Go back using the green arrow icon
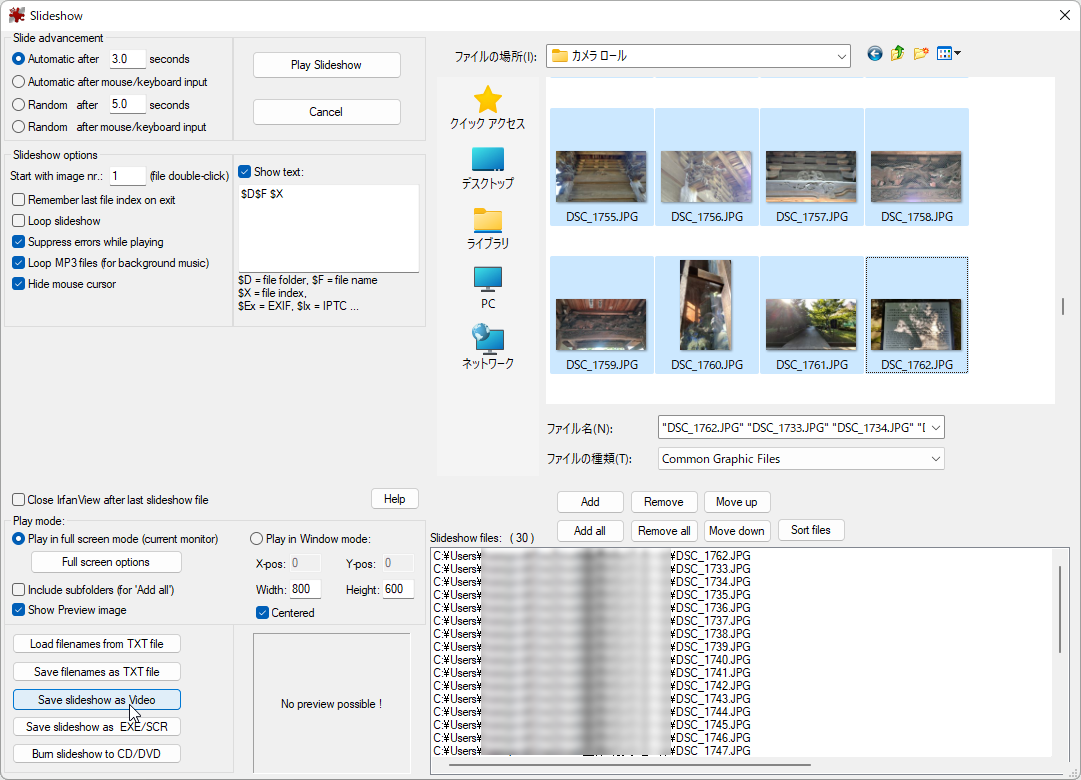Image resolution: width=1081 pixels, height=780 pixels. (873, 53)
